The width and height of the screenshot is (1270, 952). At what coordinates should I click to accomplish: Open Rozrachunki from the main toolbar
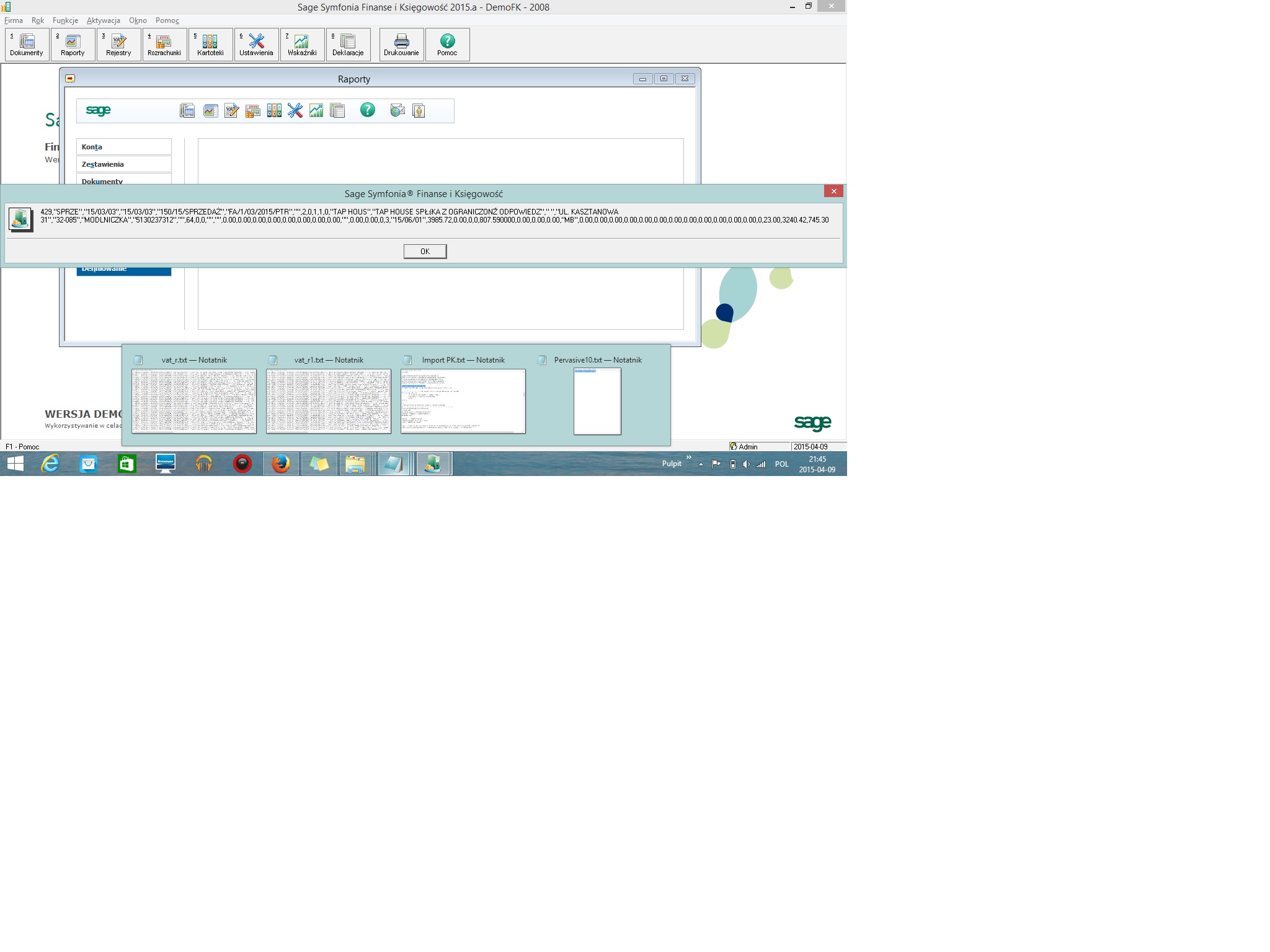pos(165,45)
